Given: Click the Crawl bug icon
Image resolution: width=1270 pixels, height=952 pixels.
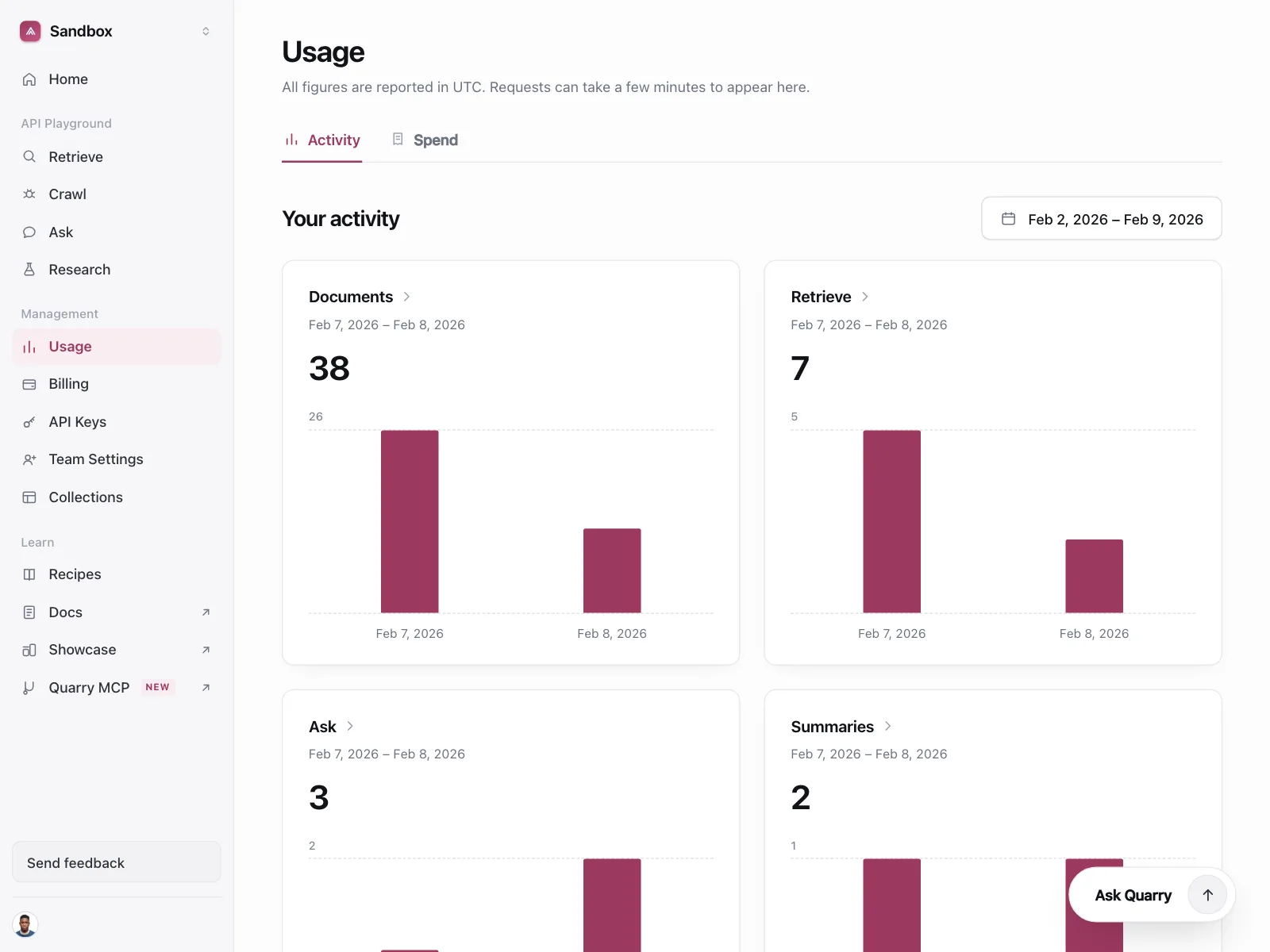Looking at the screenshot, I should pyautogui.click(x=29, y=194).
